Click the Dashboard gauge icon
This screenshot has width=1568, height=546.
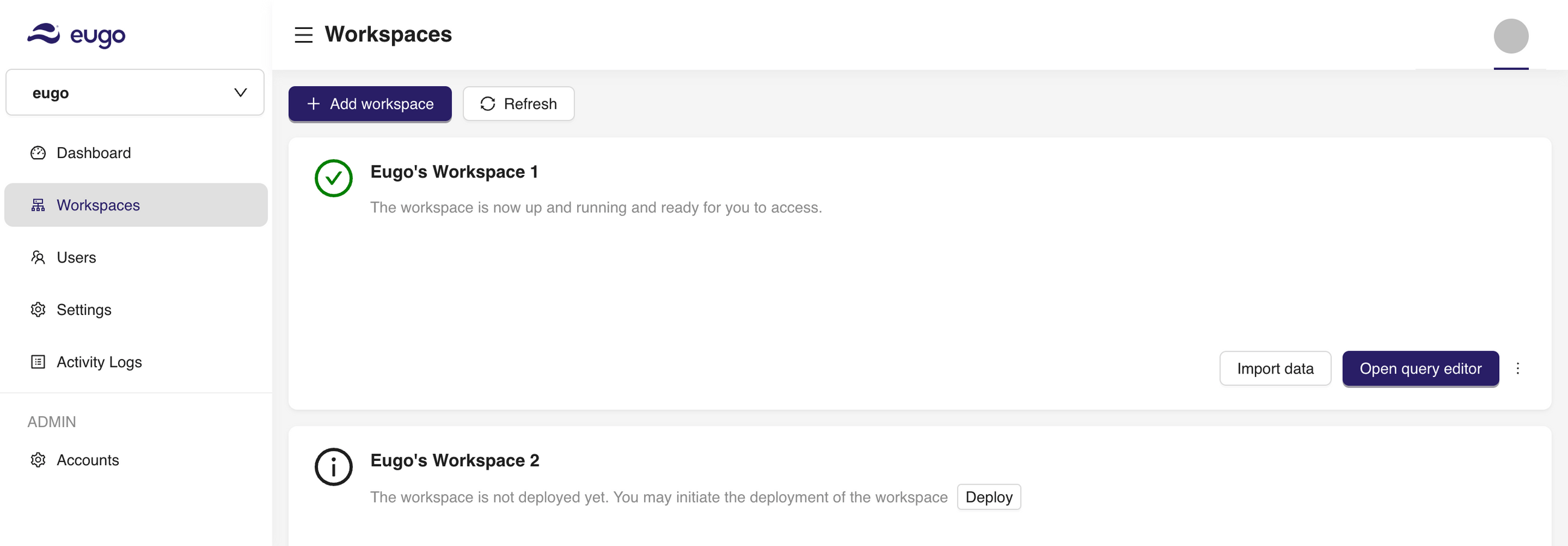38,153
